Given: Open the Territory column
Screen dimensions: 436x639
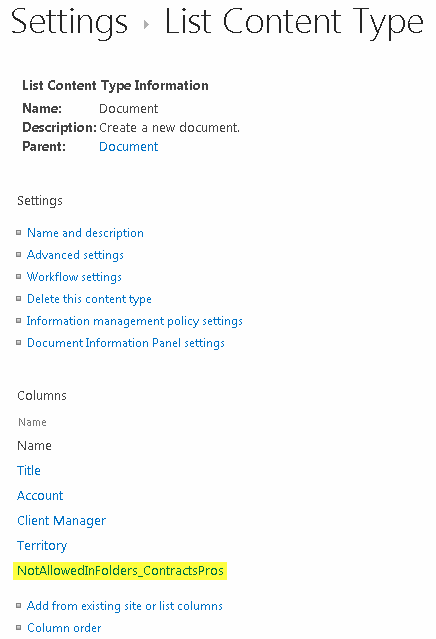Looking at the screenshot, I should point(42,546).
